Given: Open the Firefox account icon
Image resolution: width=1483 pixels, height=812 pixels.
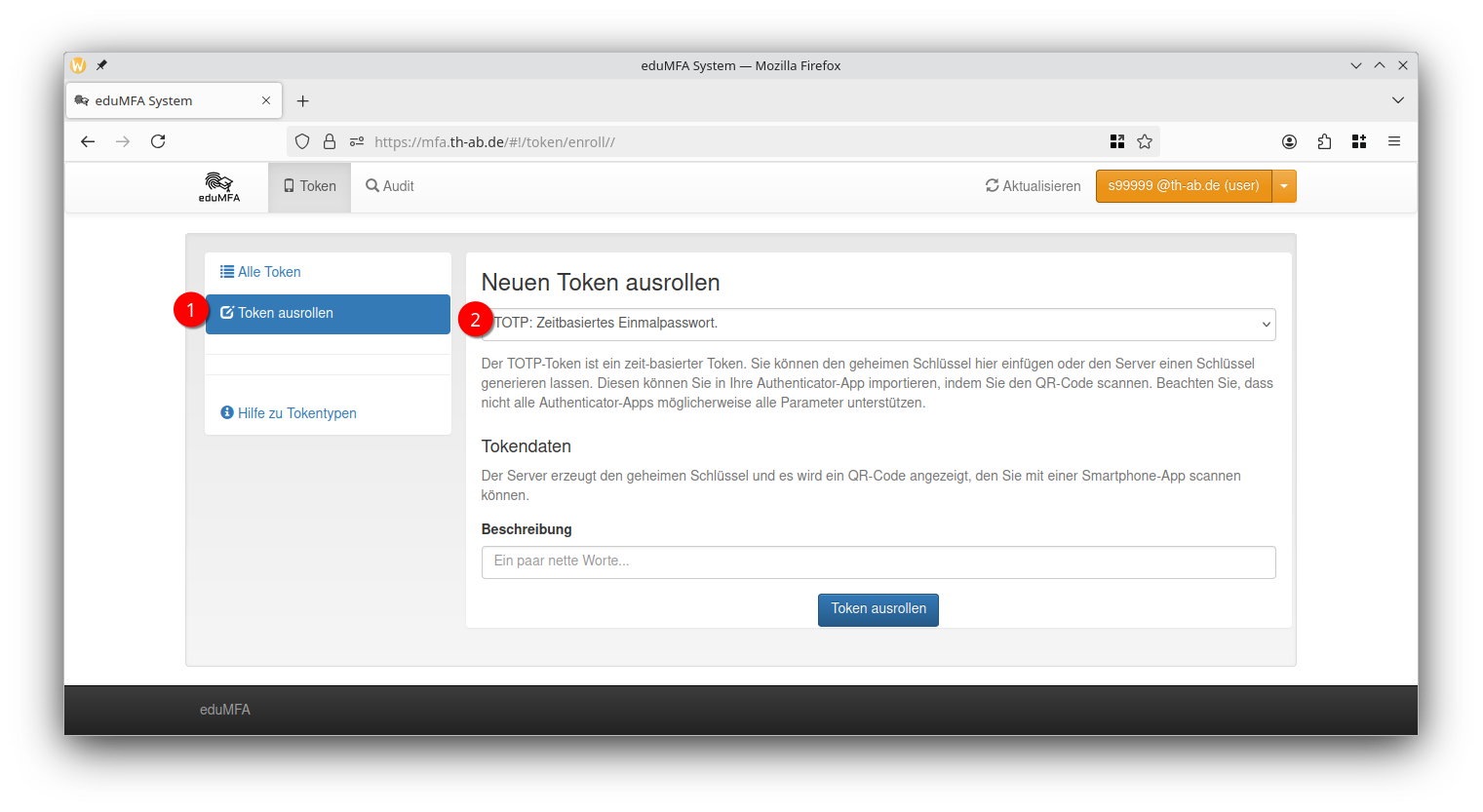Looking at the screenshot, I should [1289, 141].
